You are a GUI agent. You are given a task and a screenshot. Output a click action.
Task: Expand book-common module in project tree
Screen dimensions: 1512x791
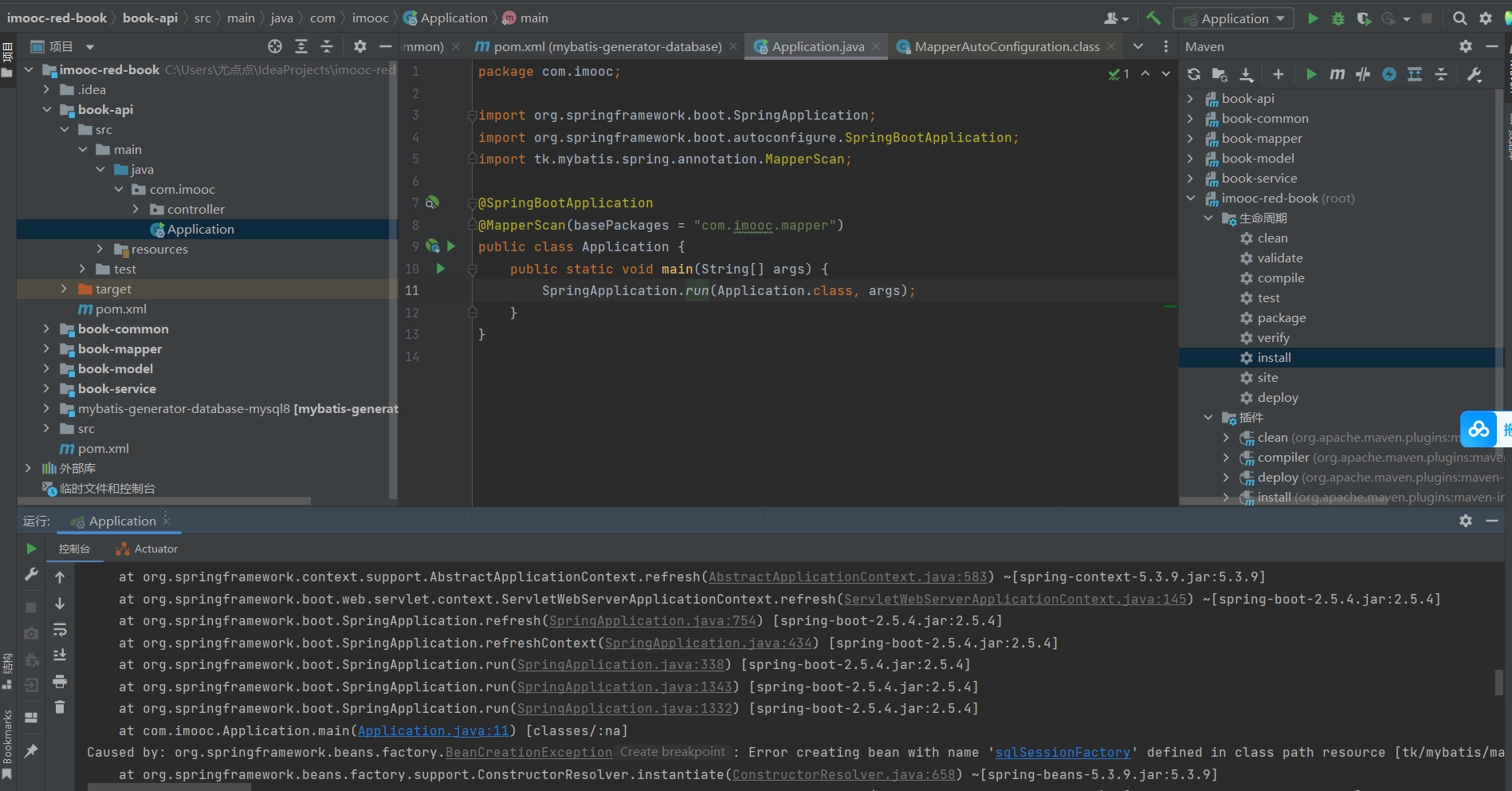coord(46,329)
